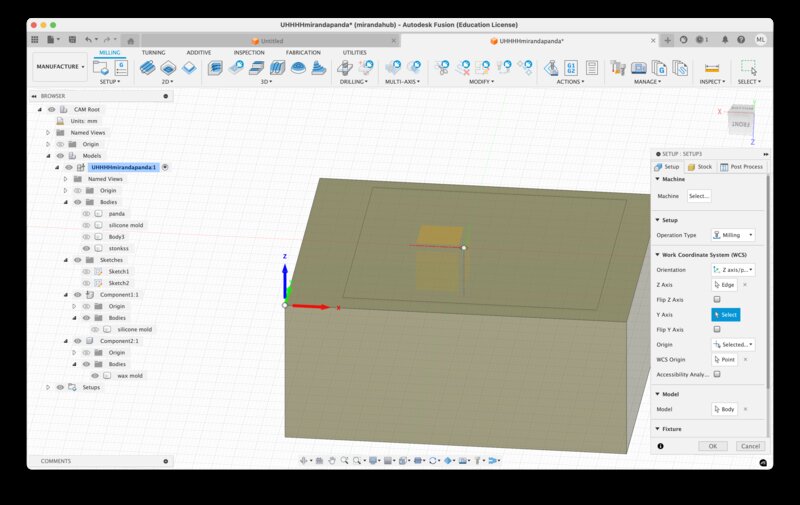Viewport: 800px width, 505px height.
Task: Click the OK button in Setup dialog
Action: pos(711,446)
